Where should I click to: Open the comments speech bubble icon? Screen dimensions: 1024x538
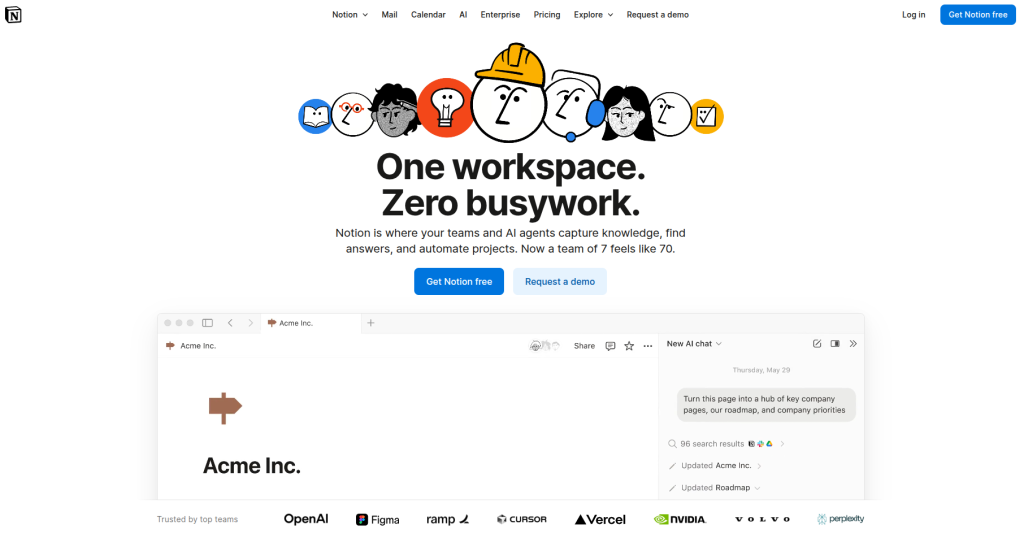click(610, 346)
